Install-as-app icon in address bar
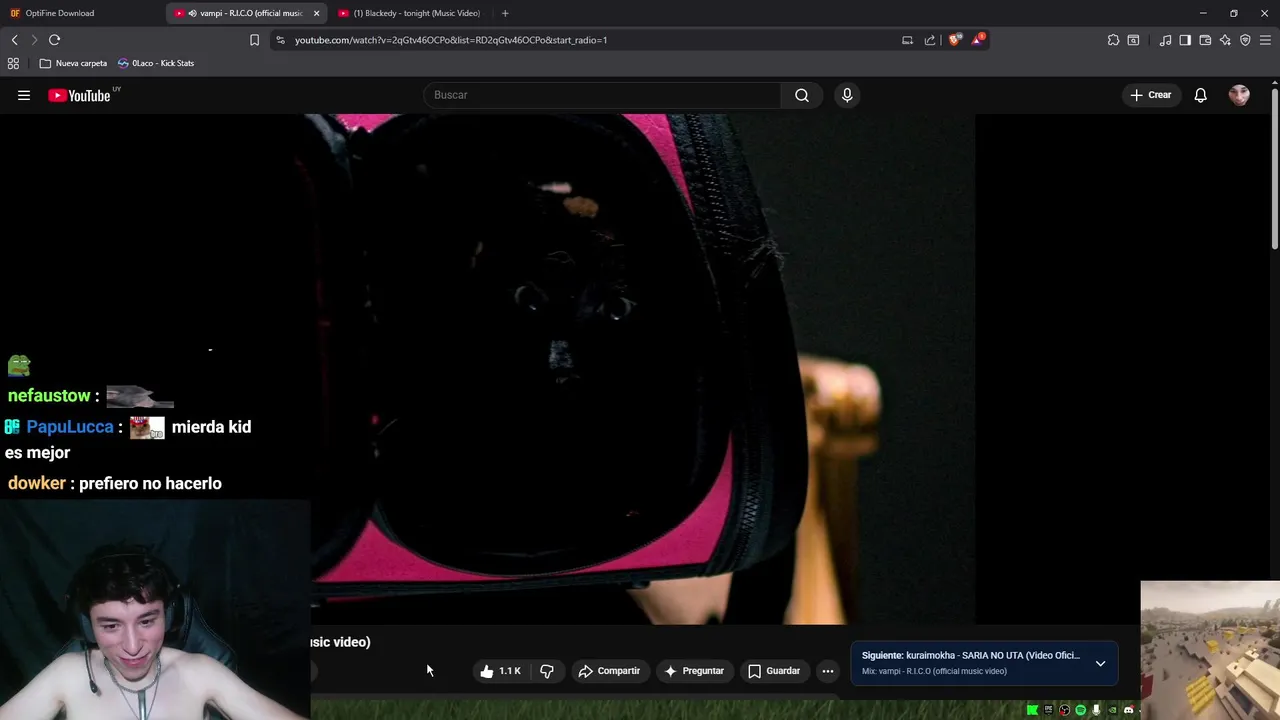The height and width of the screenshot is (720, 1280). tap(907, 40)
